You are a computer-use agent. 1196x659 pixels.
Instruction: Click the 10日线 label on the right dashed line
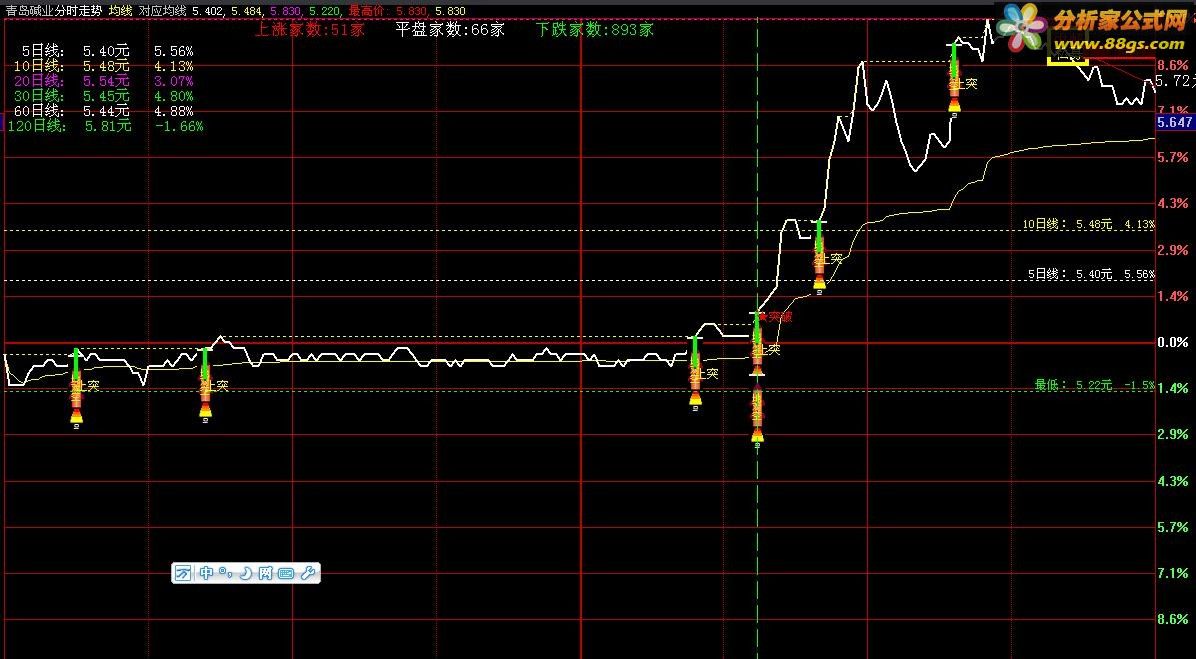[1088, 224]
